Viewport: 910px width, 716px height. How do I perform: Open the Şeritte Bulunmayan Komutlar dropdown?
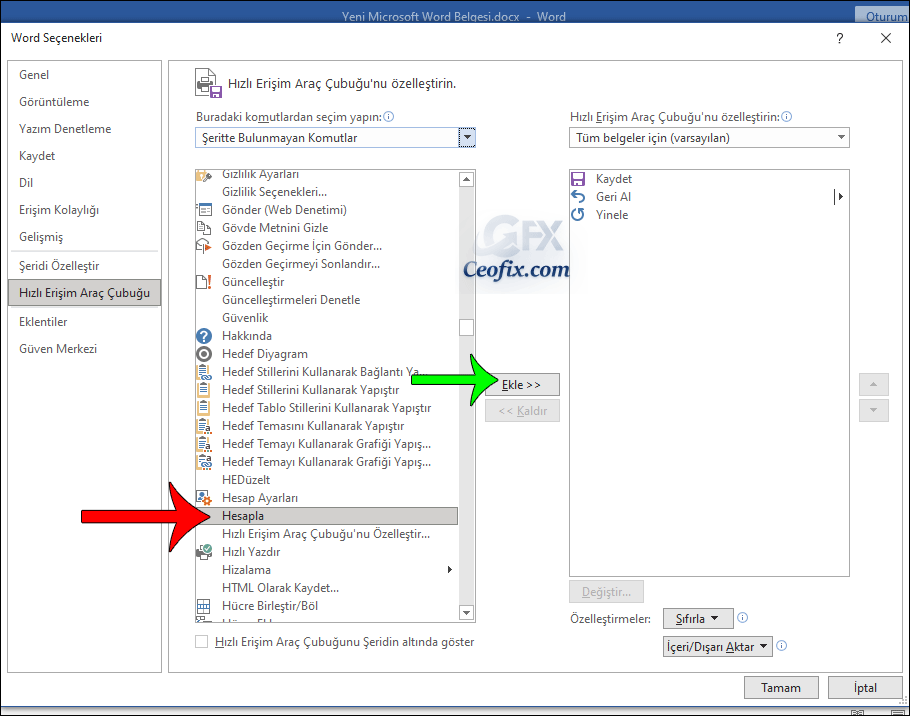(x=467, y=138)
